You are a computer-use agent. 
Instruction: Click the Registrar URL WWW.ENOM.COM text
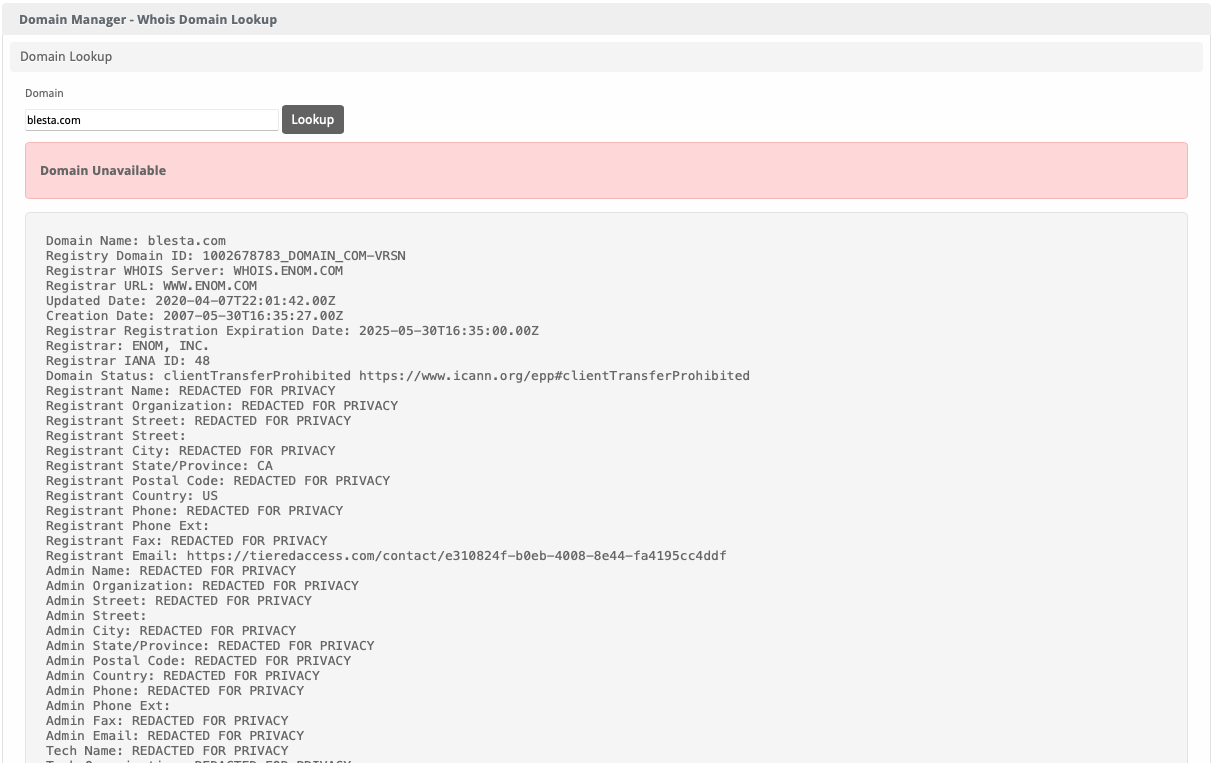click(210, 286)
